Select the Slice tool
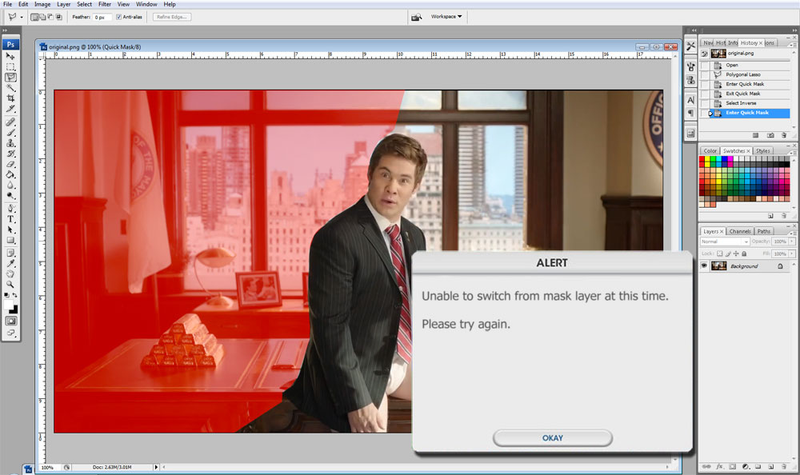Image resolution: width=800 pixels, height=475 pixels. click(x=11, y=109)
